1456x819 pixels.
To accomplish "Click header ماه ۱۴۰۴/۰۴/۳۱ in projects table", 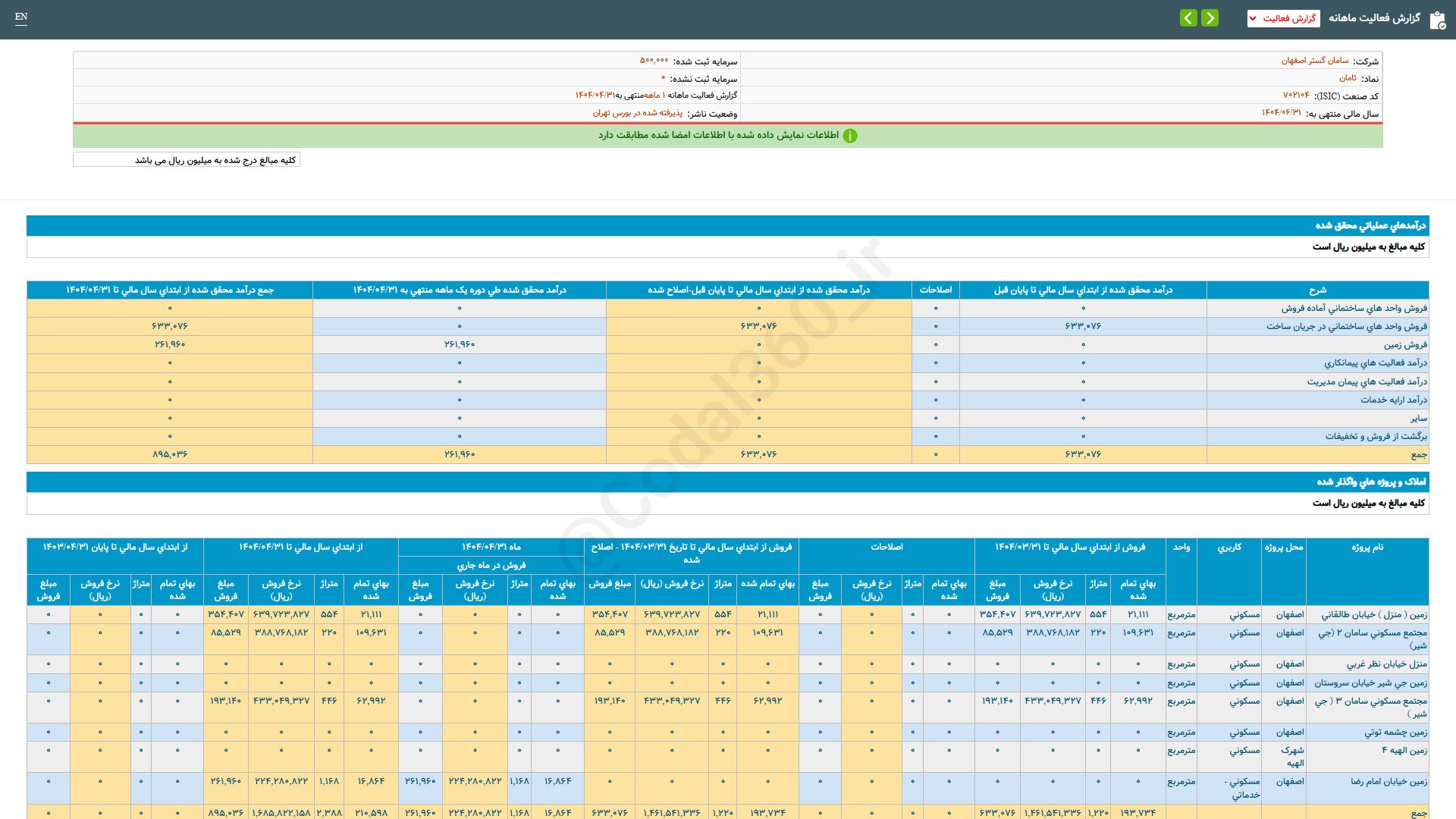I will (491, 548).
